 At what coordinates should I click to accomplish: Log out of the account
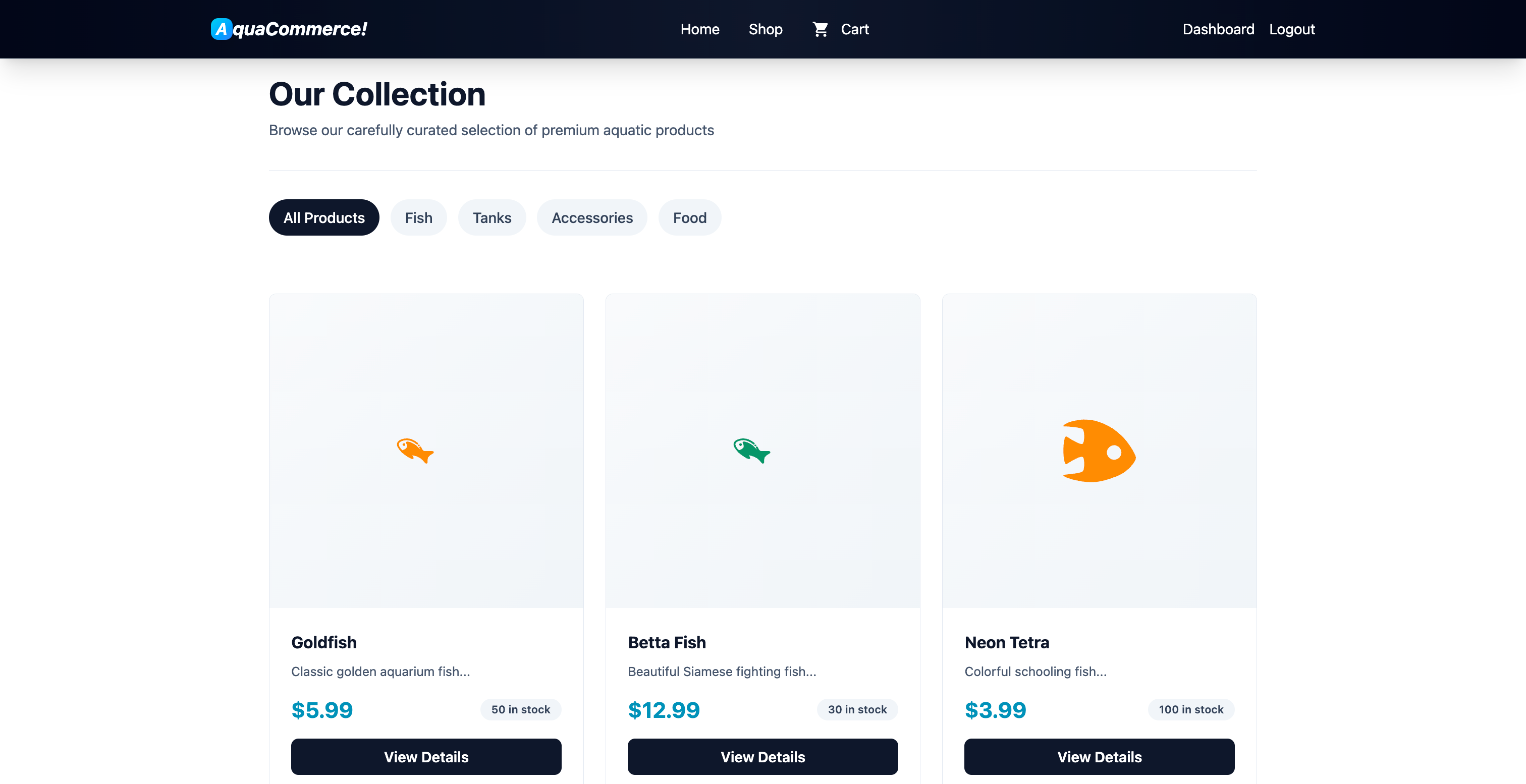[x=1291, y=29]
